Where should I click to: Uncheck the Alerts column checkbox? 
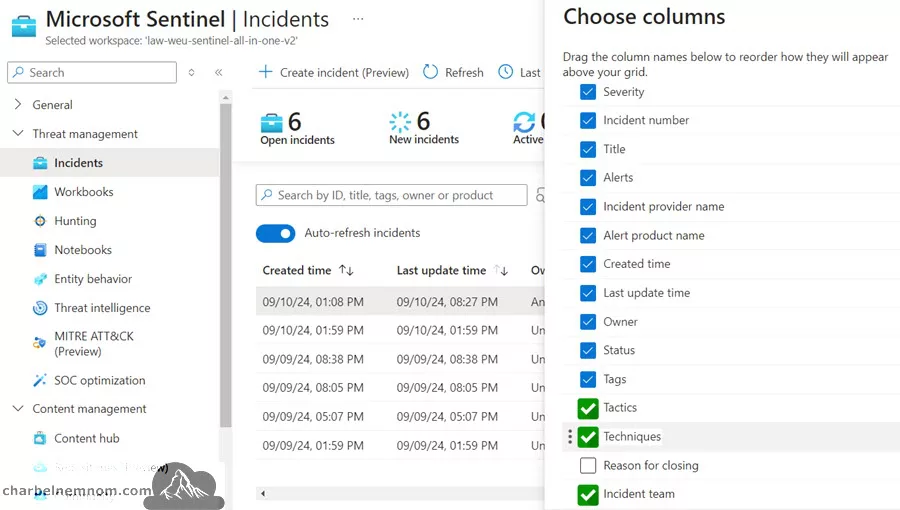[x=588, y=178]
